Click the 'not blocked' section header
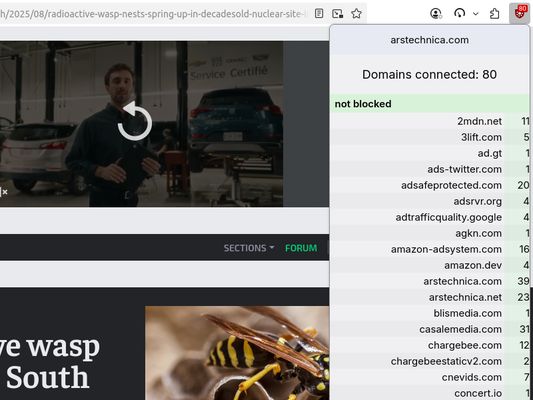 [429, 104]
